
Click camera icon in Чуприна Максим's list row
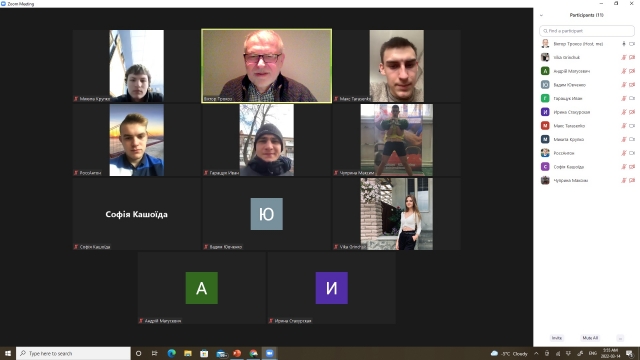632,180
